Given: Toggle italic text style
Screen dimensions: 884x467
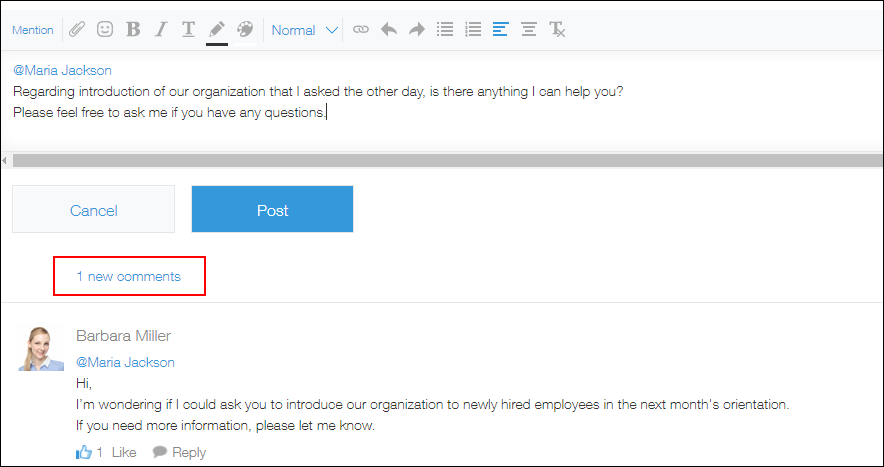Looking at the screenshot, I should coord(160,30).
